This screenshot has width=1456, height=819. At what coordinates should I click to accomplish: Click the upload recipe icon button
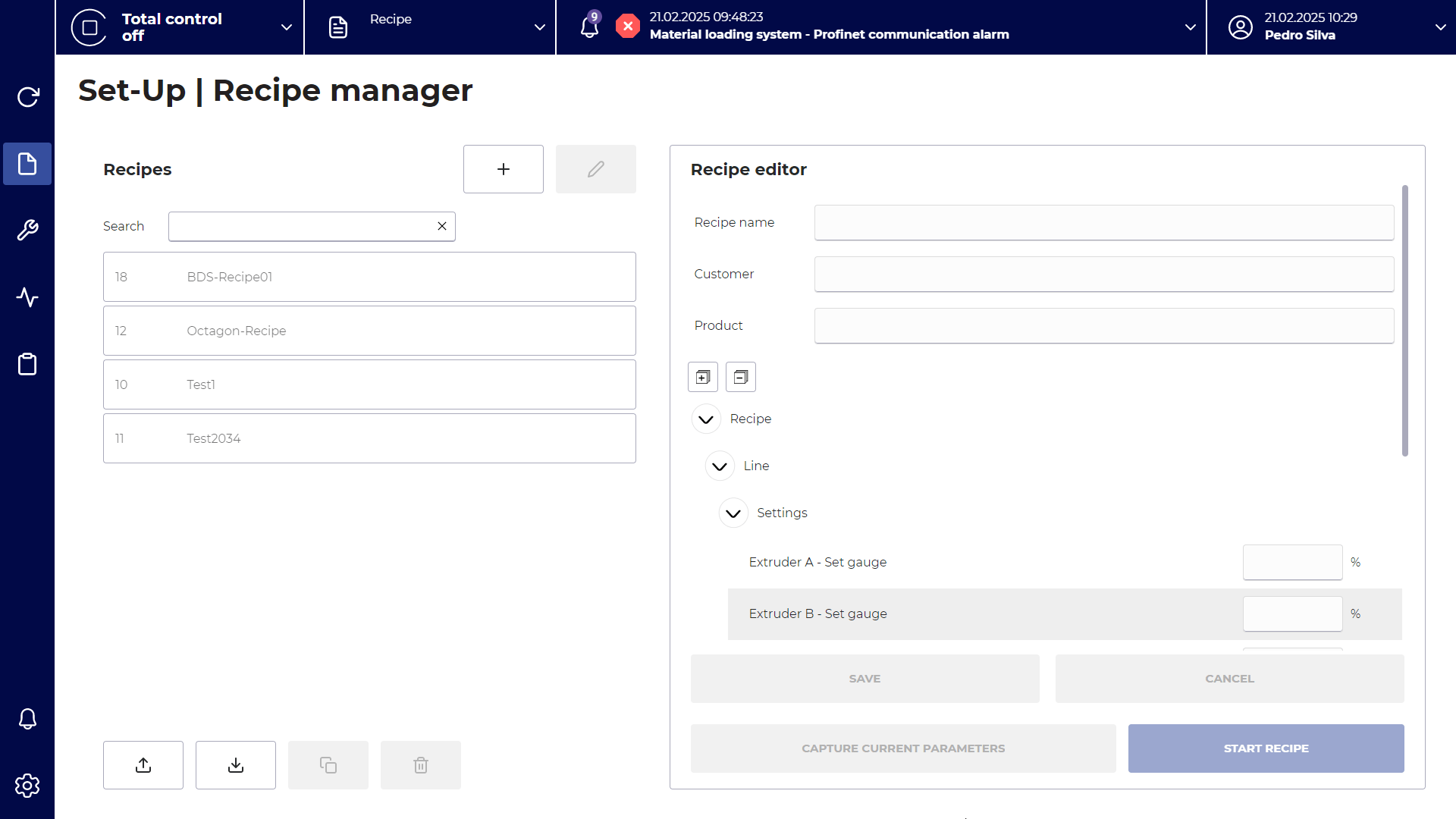pos(143,765)
